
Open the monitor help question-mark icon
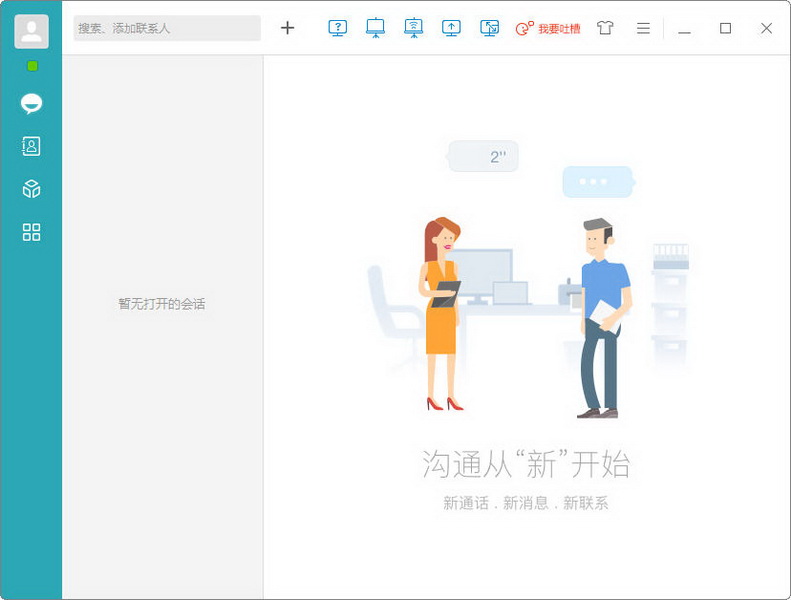coord(337,28)
